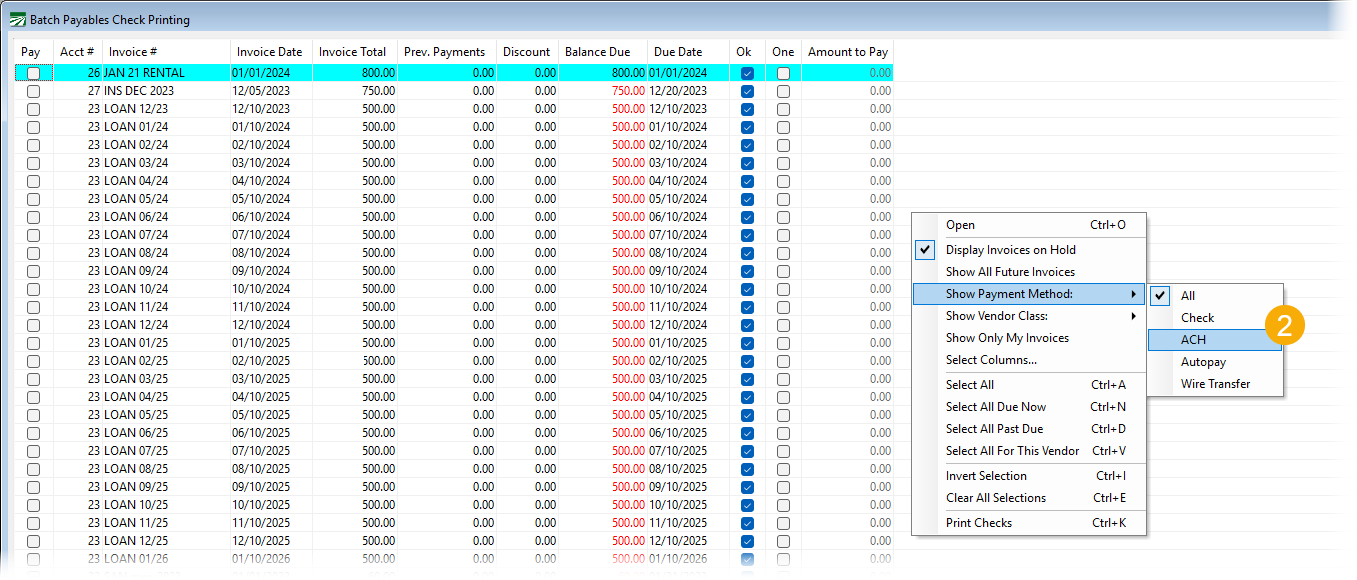Click Print Checks in the context menu
Screen dimensions: 1357x580
978,523
